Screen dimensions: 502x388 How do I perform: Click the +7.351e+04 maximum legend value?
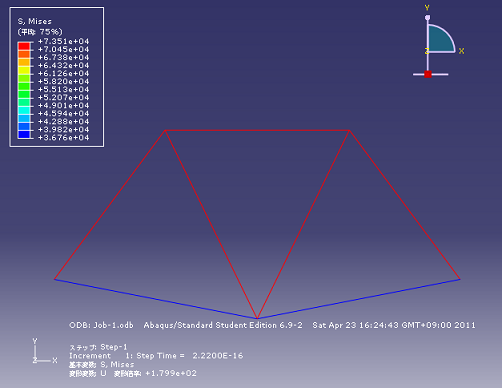click(64, 41)
